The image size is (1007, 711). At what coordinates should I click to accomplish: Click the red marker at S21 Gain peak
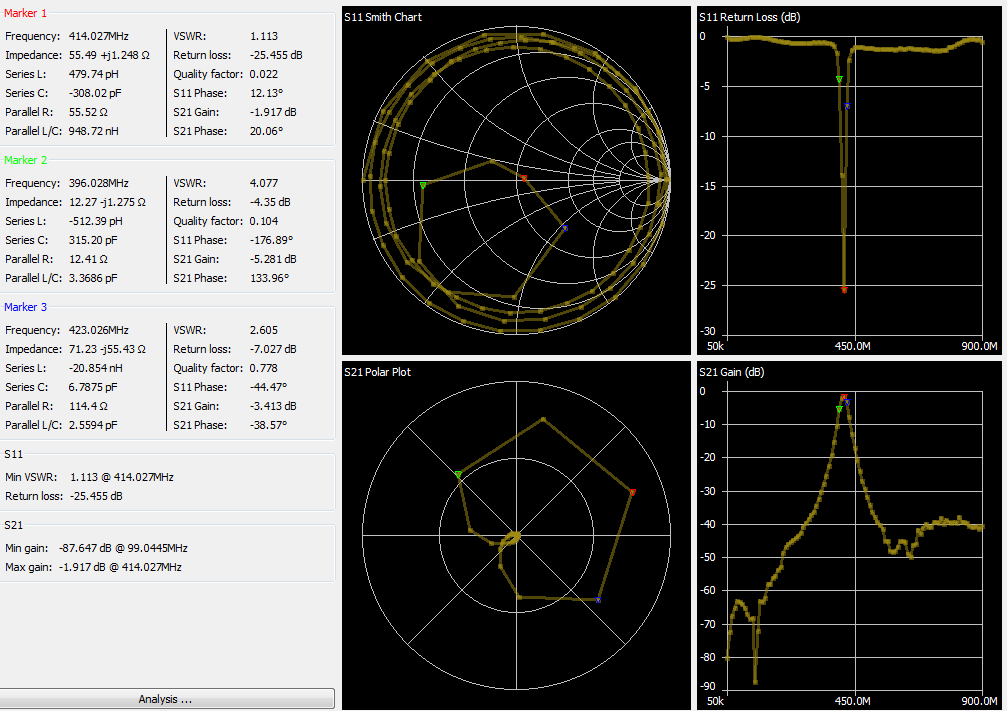coord(844,397)
